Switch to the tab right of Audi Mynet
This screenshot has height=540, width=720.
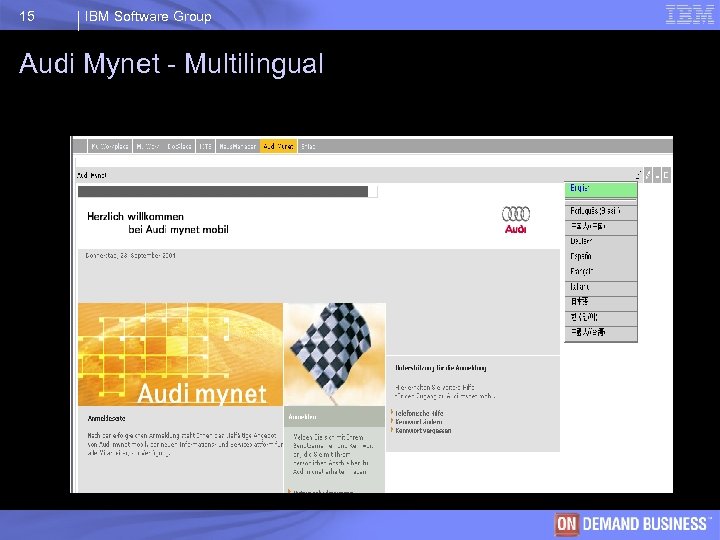point(308,146)
